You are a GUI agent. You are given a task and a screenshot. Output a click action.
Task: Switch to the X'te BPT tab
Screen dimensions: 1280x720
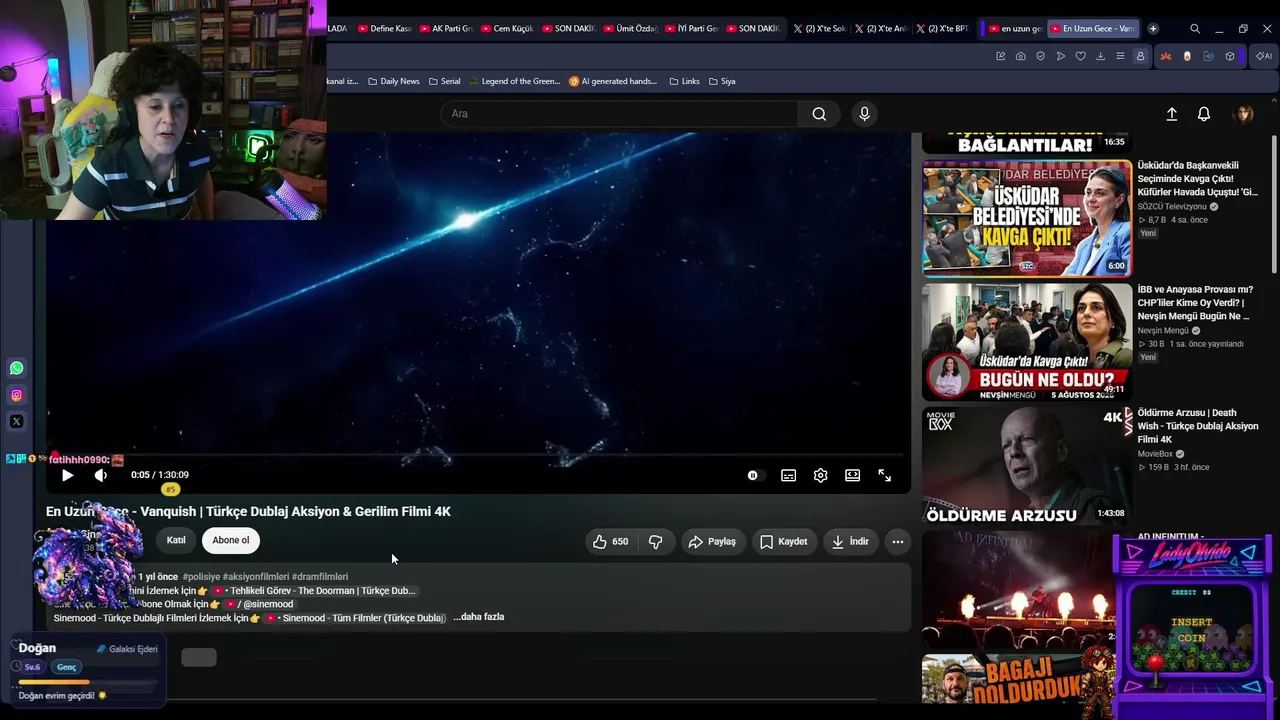click(x=942, y=29)
